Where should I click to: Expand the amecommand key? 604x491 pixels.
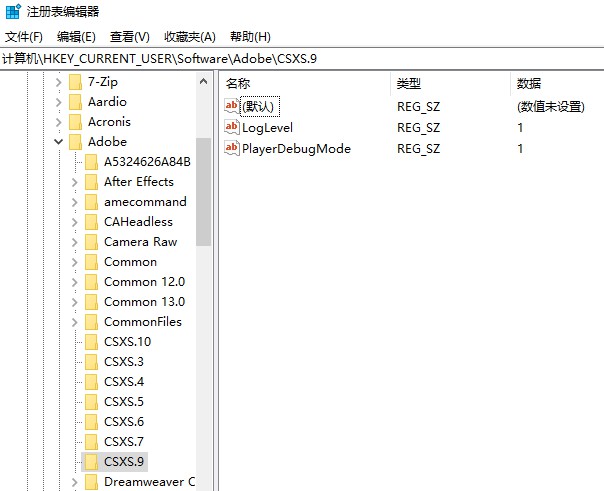point(75,202)
